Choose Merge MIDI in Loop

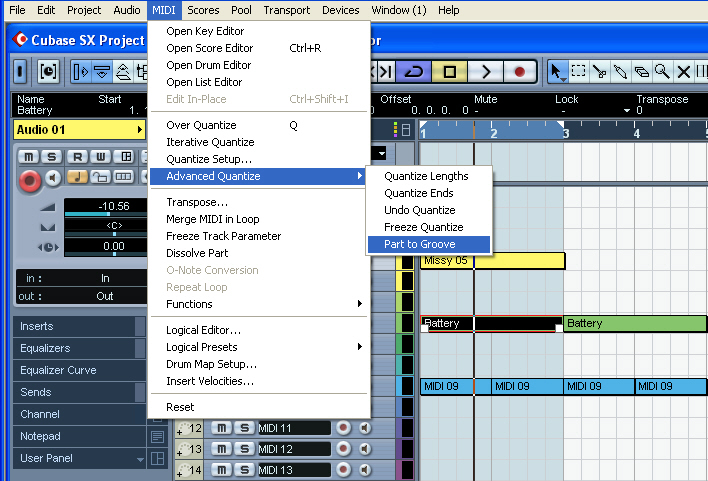click(x=259, y=219)
